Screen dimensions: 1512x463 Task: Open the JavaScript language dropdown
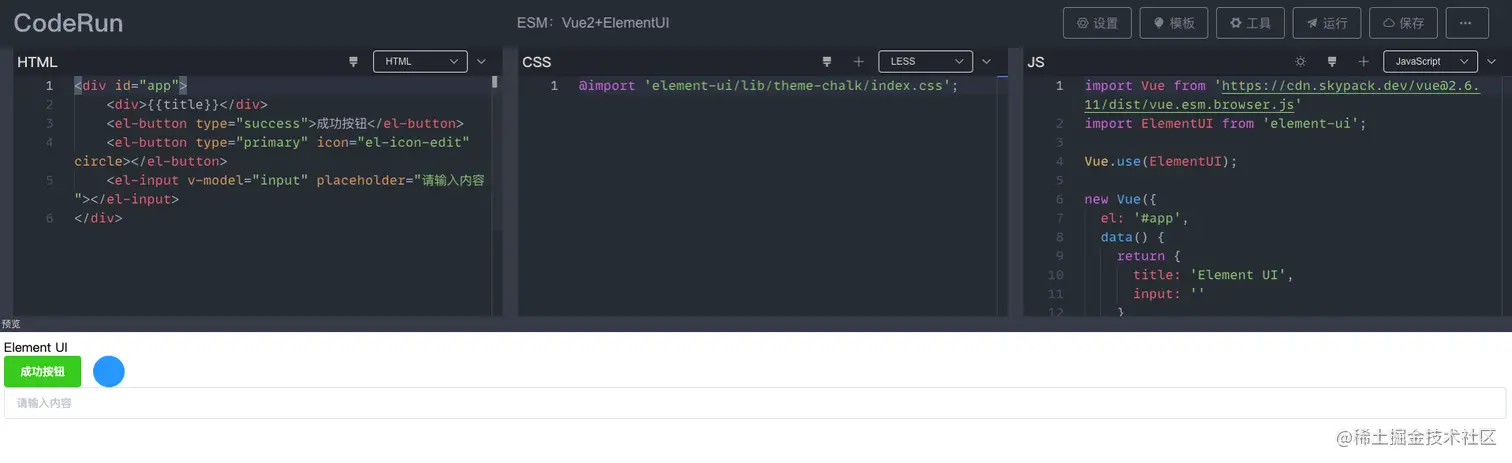[x=1430, y=62]
